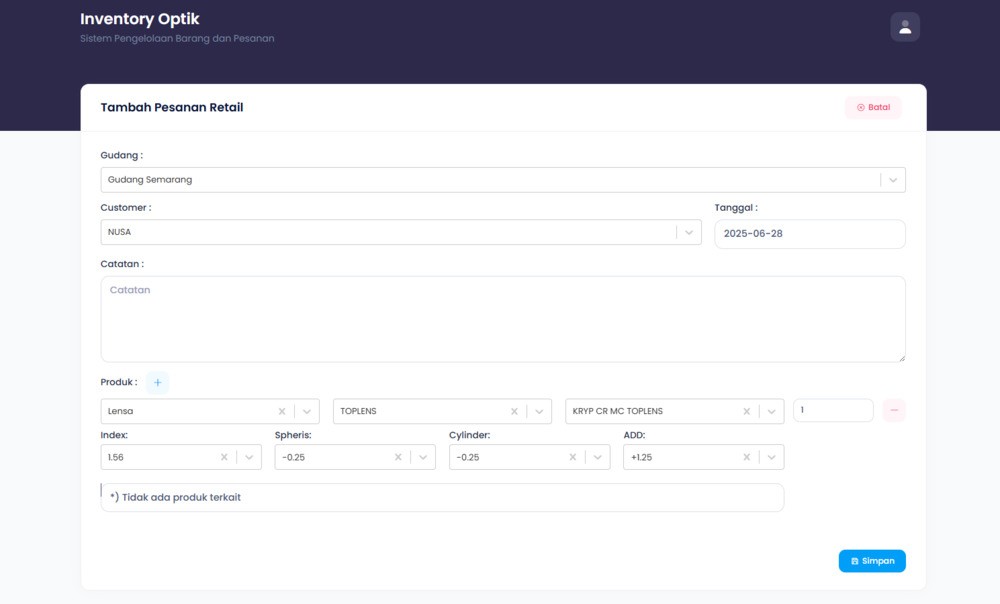Image resolution: width=1000 pixels, height=604 pixels.
Task: Click the Produk section label
Action: point(119,382)
